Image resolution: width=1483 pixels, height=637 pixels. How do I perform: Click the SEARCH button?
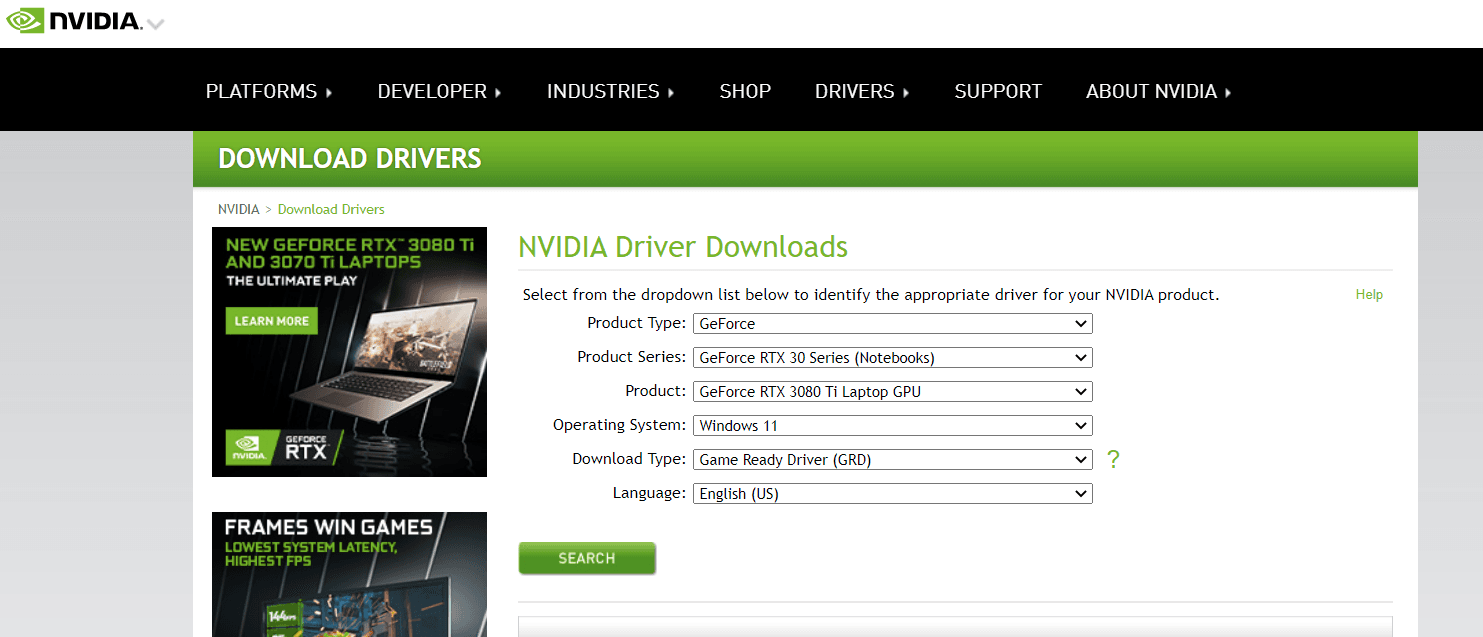(x=587, y=558)
